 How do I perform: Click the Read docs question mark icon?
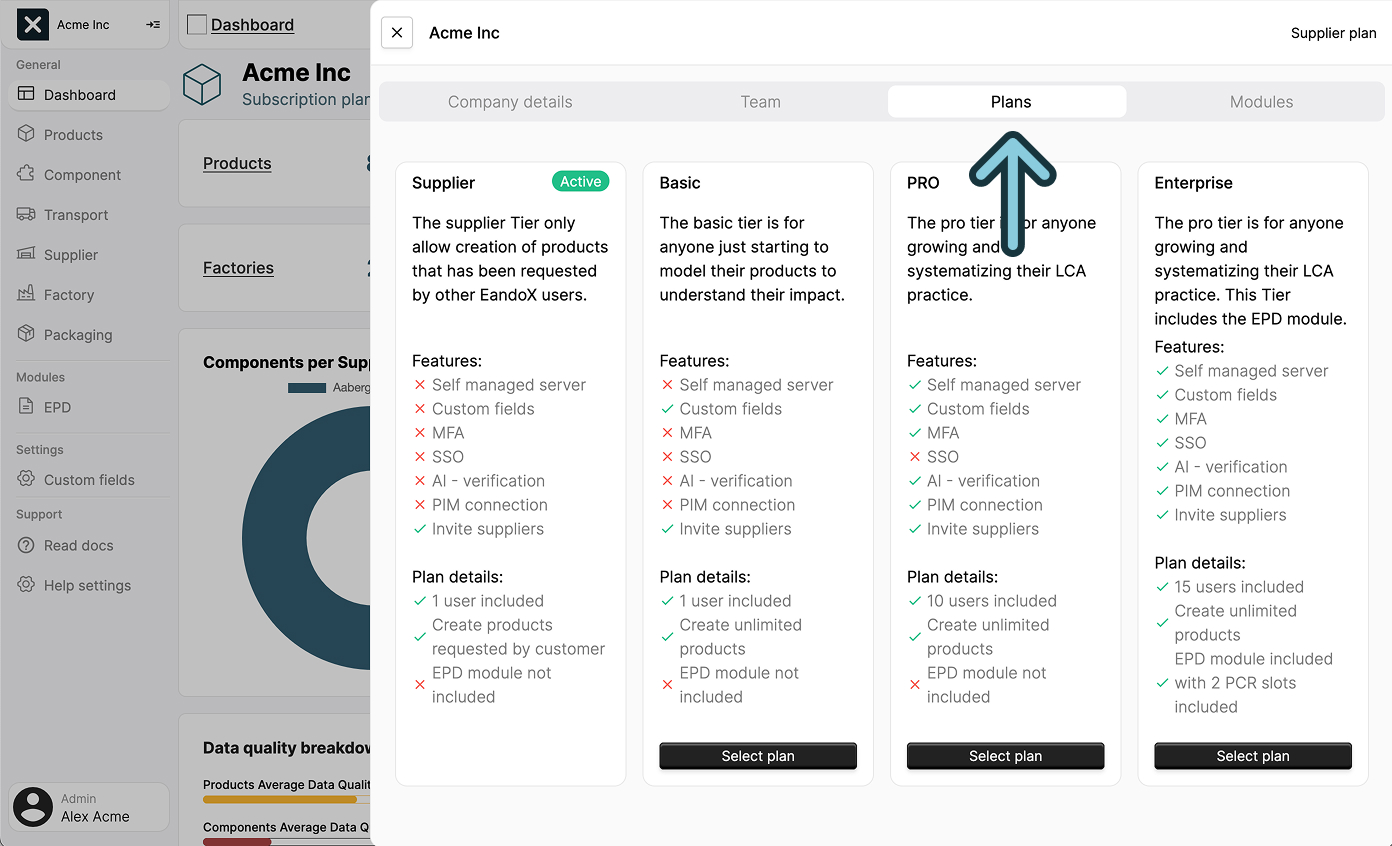coord(26,546)
